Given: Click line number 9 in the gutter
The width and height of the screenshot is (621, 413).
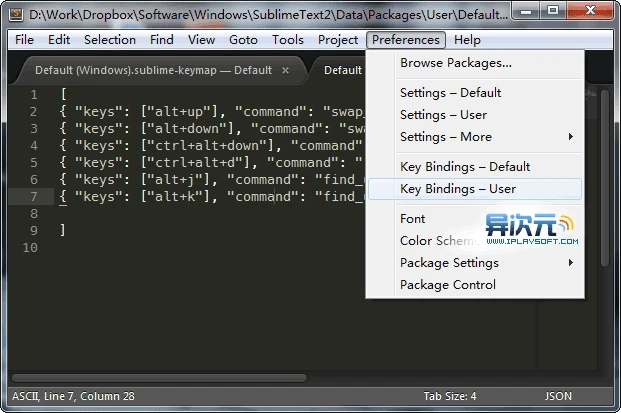Looking at the screenshot, I should tap(33, 230).
